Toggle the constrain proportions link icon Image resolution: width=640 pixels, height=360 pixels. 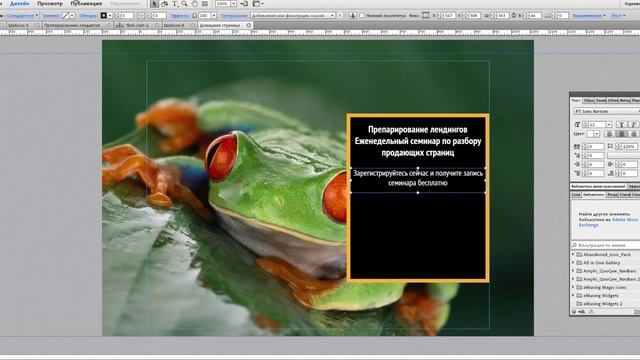pos(514,16)
